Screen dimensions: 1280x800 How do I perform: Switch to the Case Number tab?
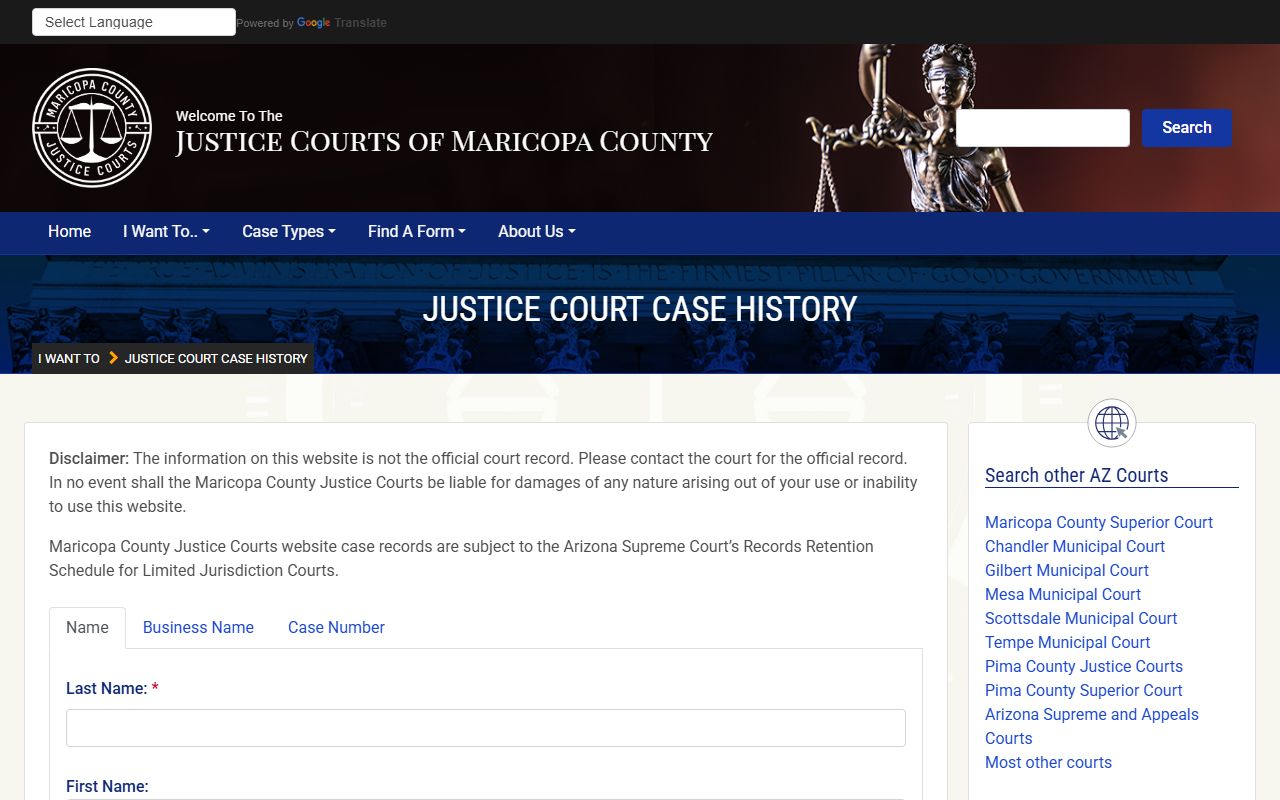point(336,627)
